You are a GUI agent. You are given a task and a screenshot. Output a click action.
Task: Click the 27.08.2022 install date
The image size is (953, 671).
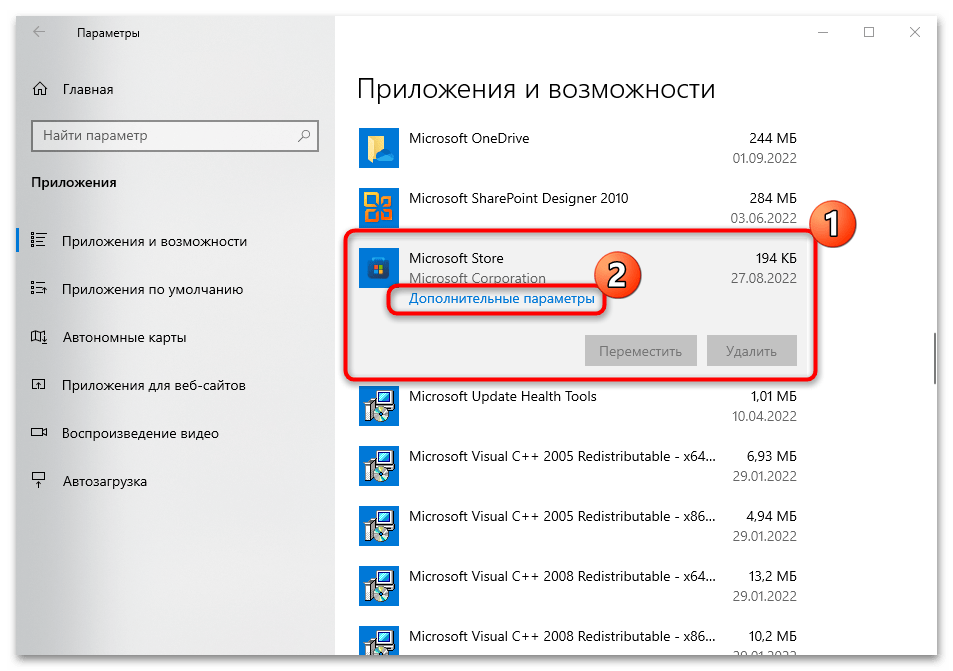point(763,278)
